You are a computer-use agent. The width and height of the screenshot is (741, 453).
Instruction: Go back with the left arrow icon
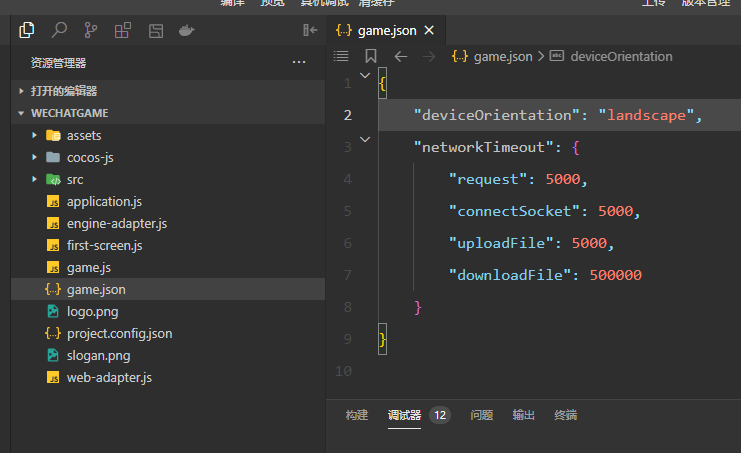click(401, 57)
